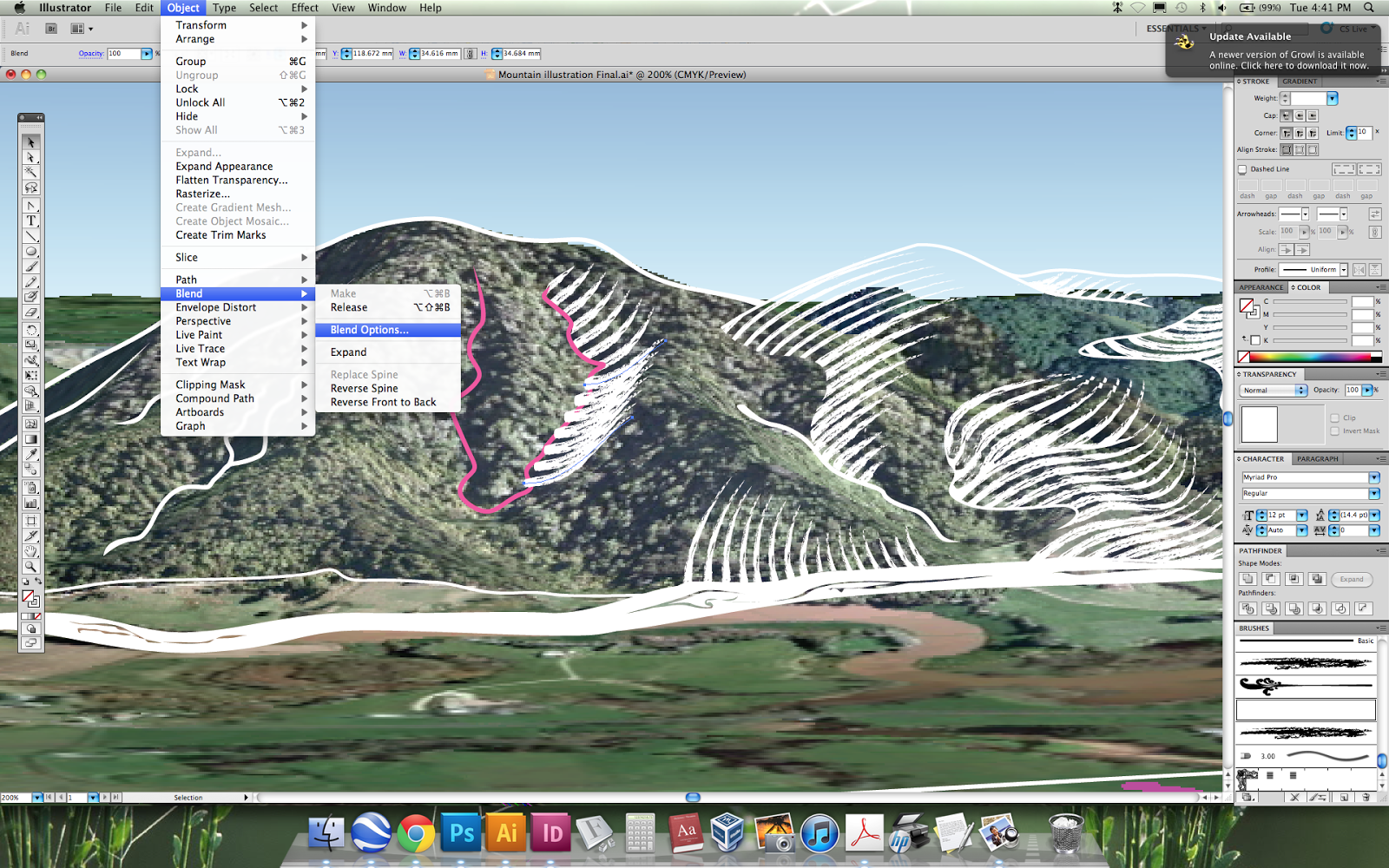Activate the Rotate tool
The width and height of the screenshot is (1389, 868).
[31, 330]
